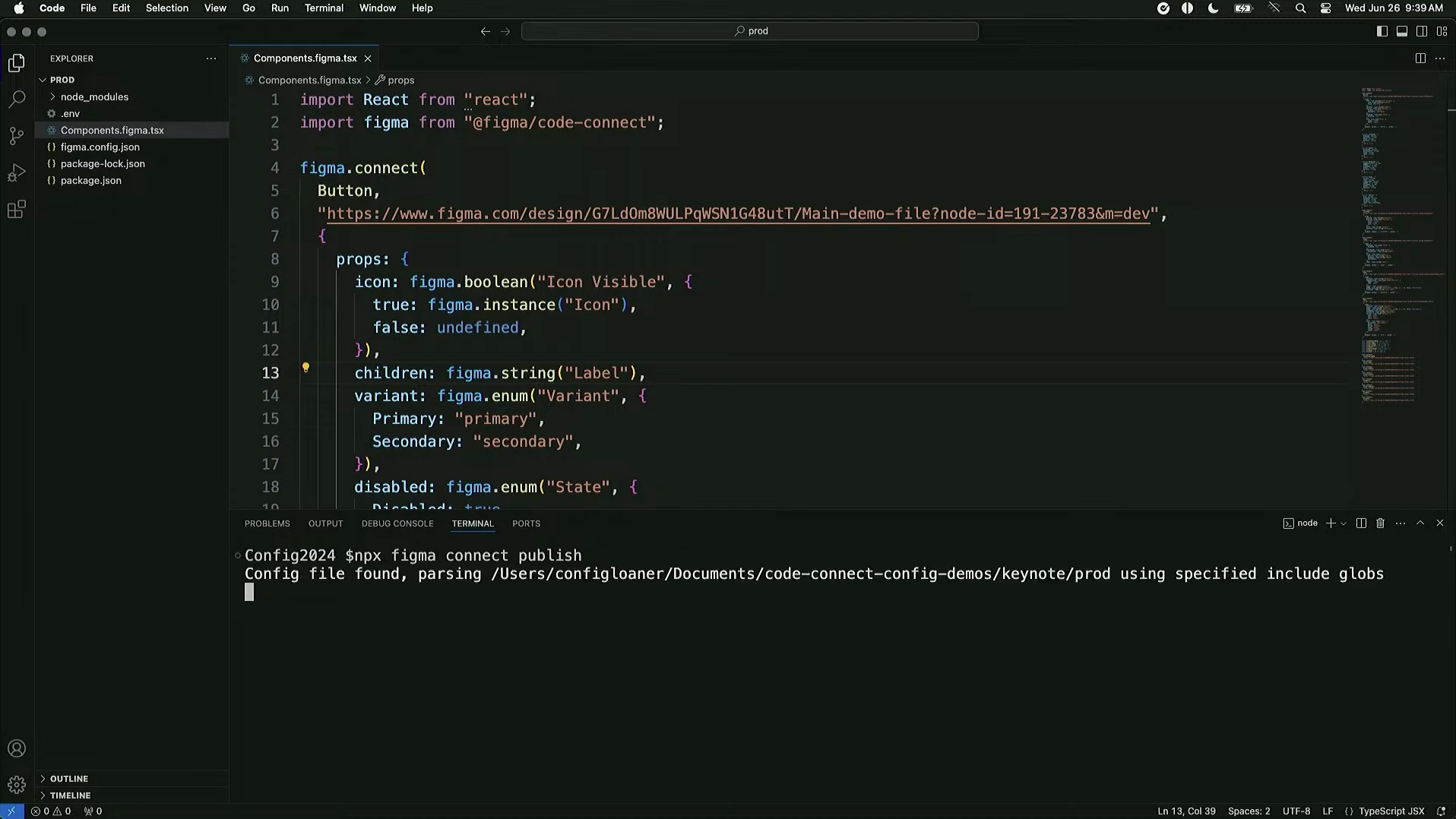
Task: Open macOS Spotlight search icon
Action: click(x=1300, y=8)
